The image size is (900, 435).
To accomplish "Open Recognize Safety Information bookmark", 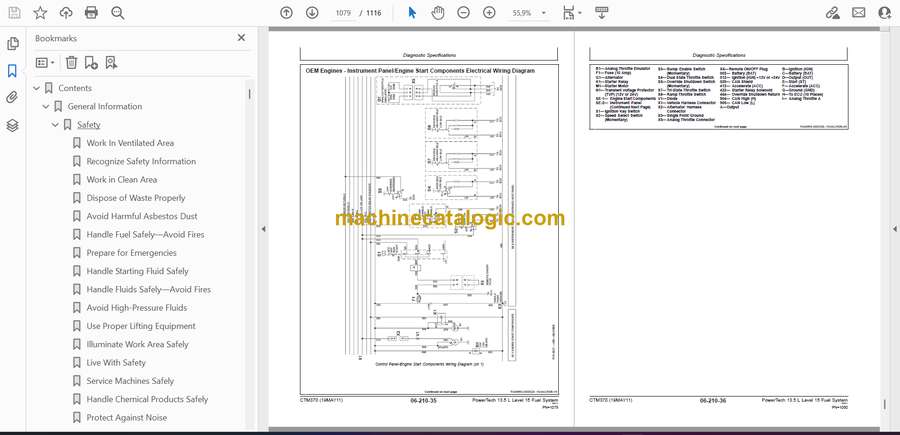I will pyautogui.click(x=141, y=161).
